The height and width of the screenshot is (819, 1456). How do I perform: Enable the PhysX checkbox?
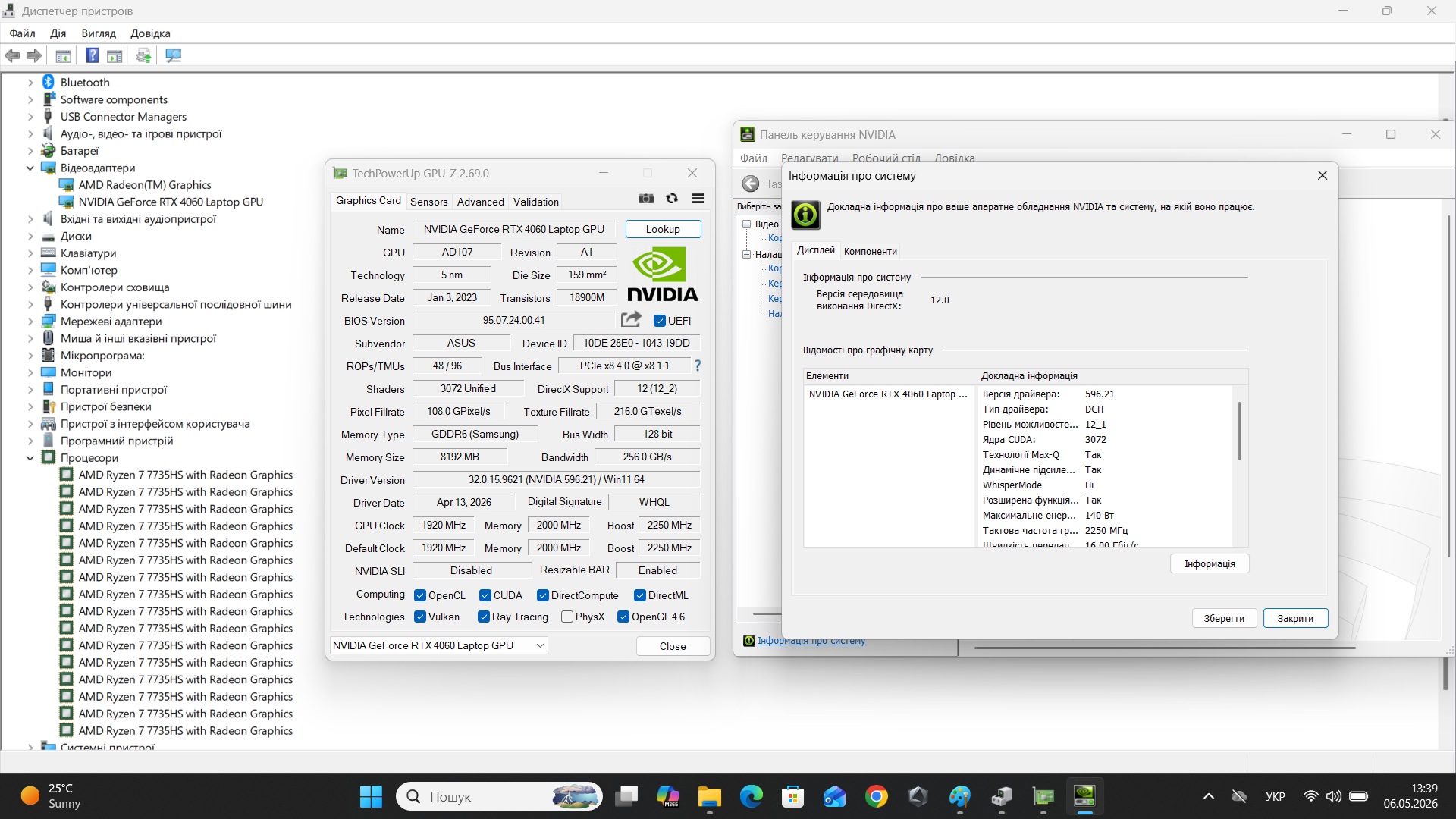point(567,617)
